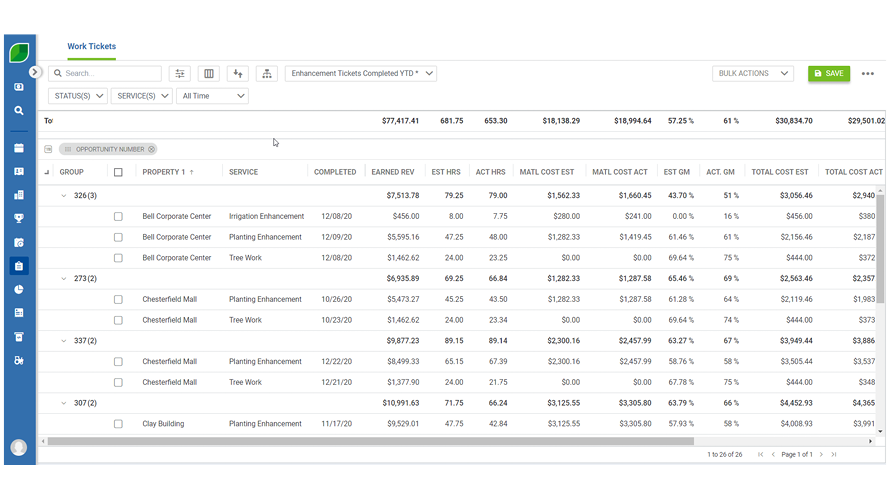The height and width of the screenshot is (500, 890).
Task: Sort by SERVICE column header
Action: tap(244, 172)
